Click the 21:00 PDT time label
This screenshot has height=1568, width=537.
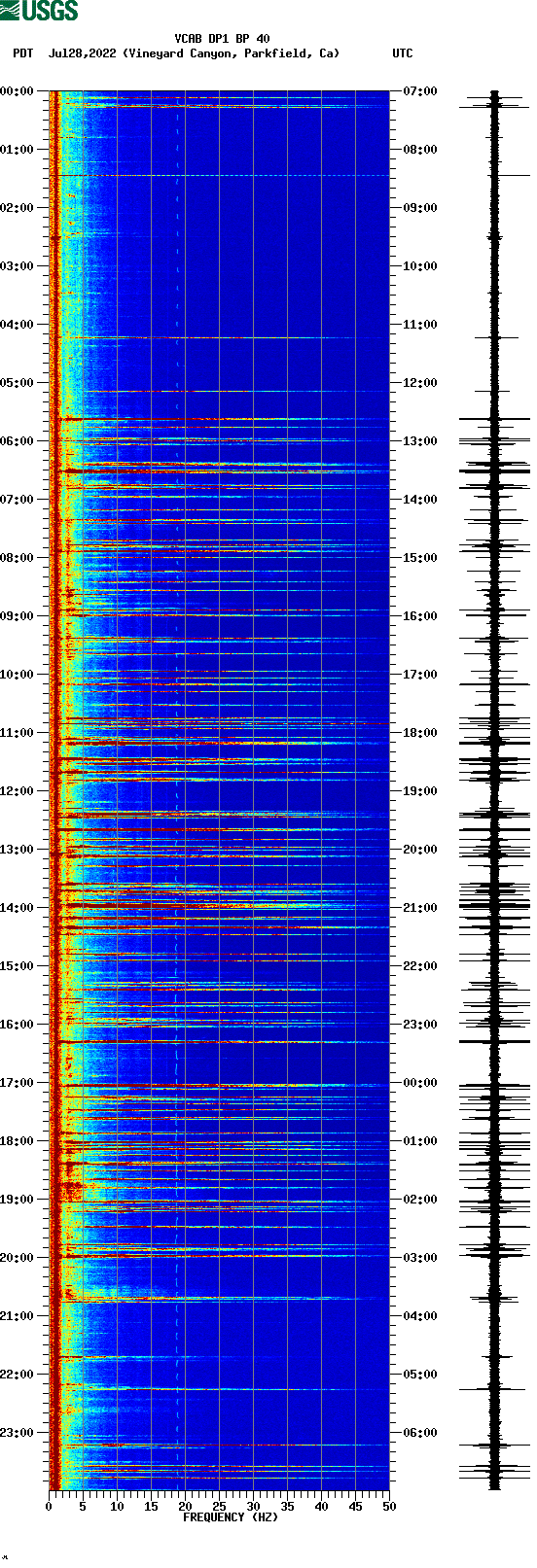(x=17, y=1316)
